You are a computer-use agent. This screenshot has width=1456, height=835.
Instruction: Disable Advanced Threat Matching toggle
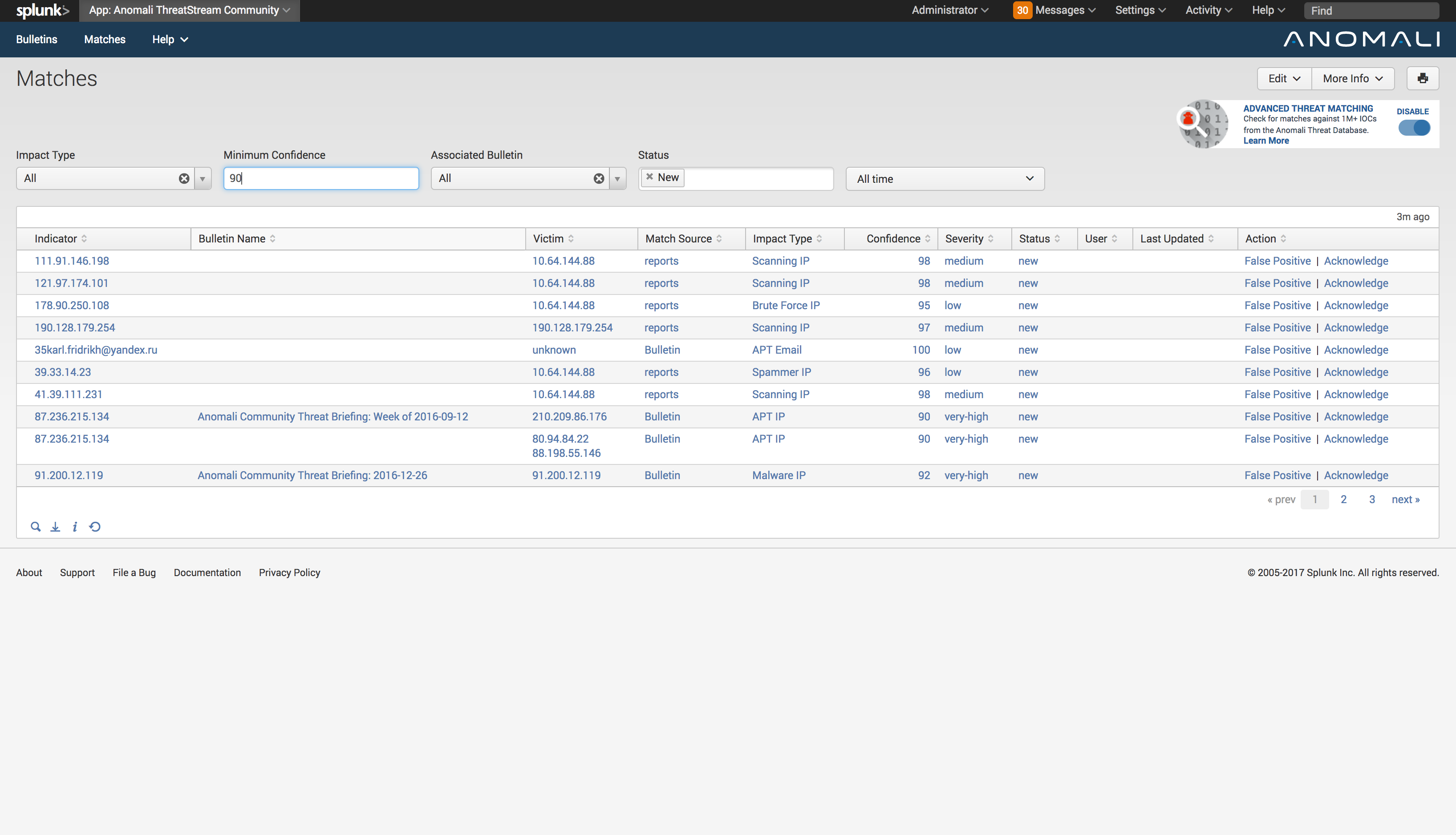1414,127
